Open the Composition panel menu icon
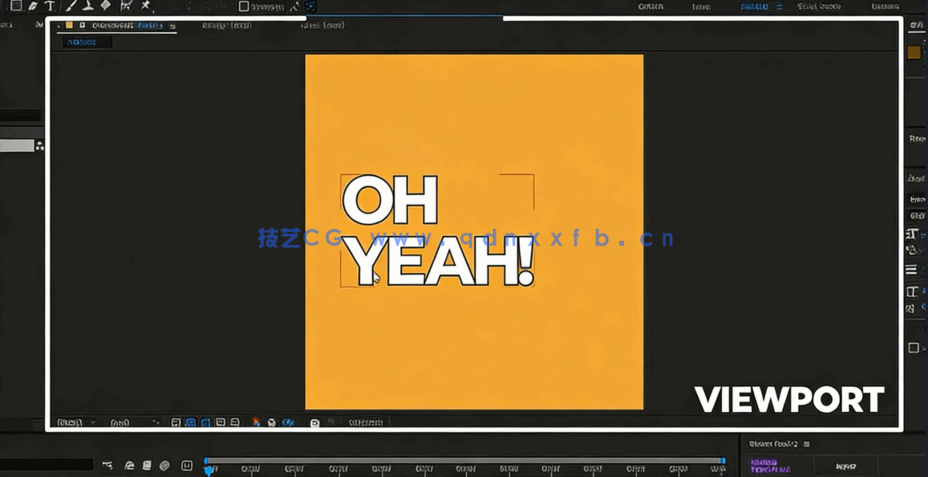 [172, 26]
